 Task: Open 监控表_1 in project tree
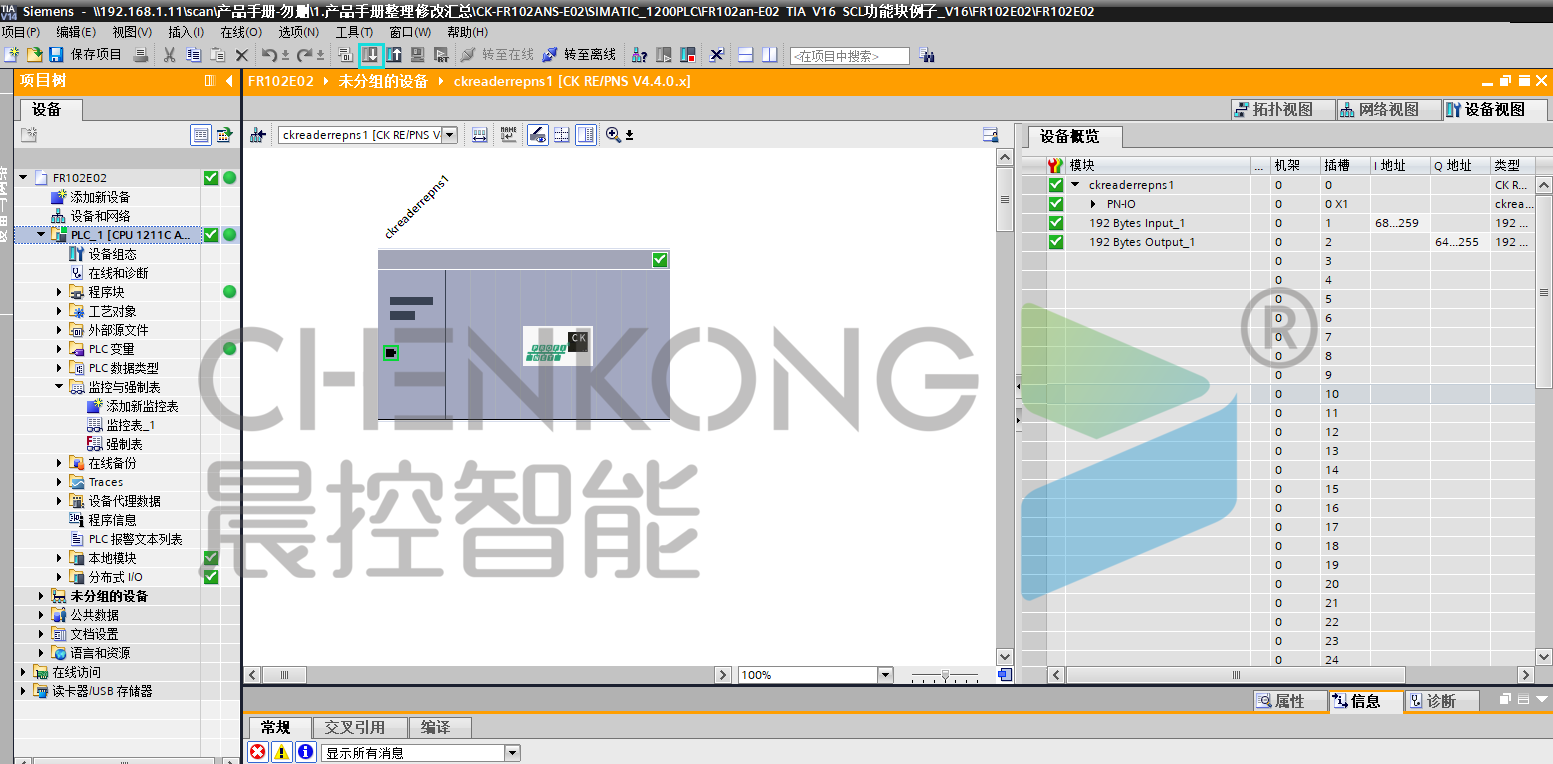[130, 425]
